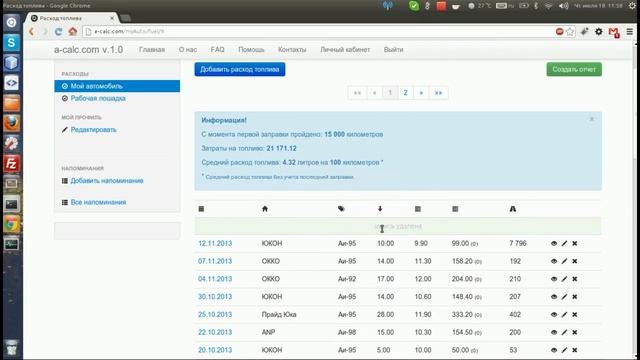The height and width of the screenshot is (360, 640).
Task: Edit the 30.10.2013 fuel entry
Action: 564,297
